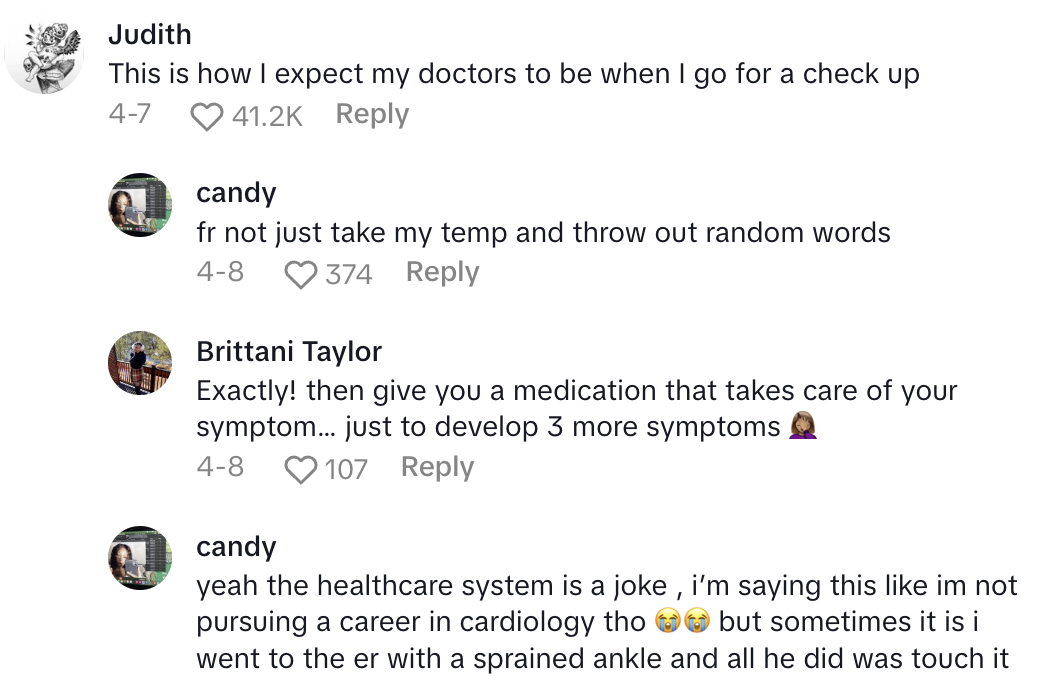This screenshot has height=682, width=1042.
Task: Select Brittani Taylor's username
Action: click(x=289, y=351)
